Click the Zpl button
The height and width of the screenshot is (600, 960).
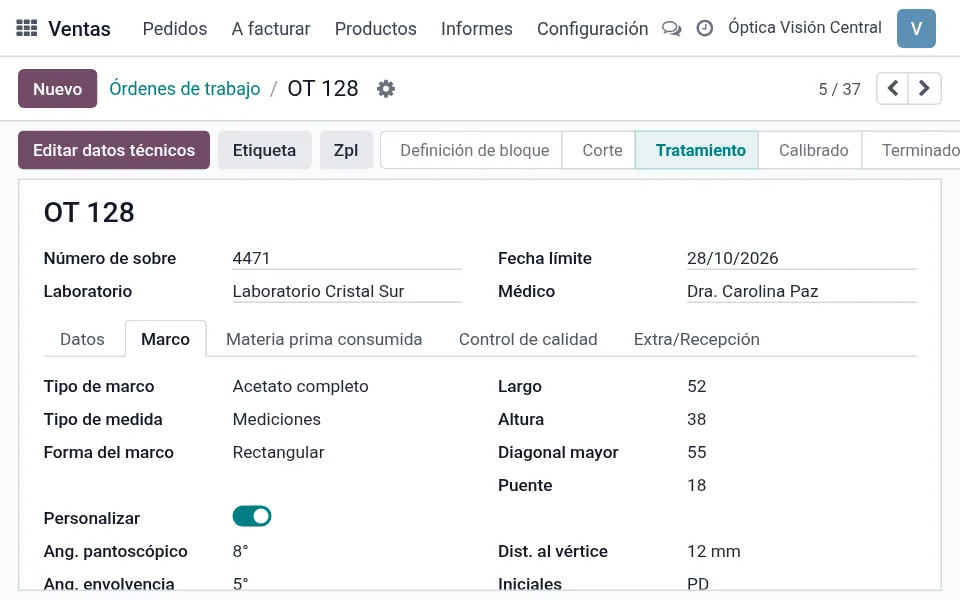[346, 150]
